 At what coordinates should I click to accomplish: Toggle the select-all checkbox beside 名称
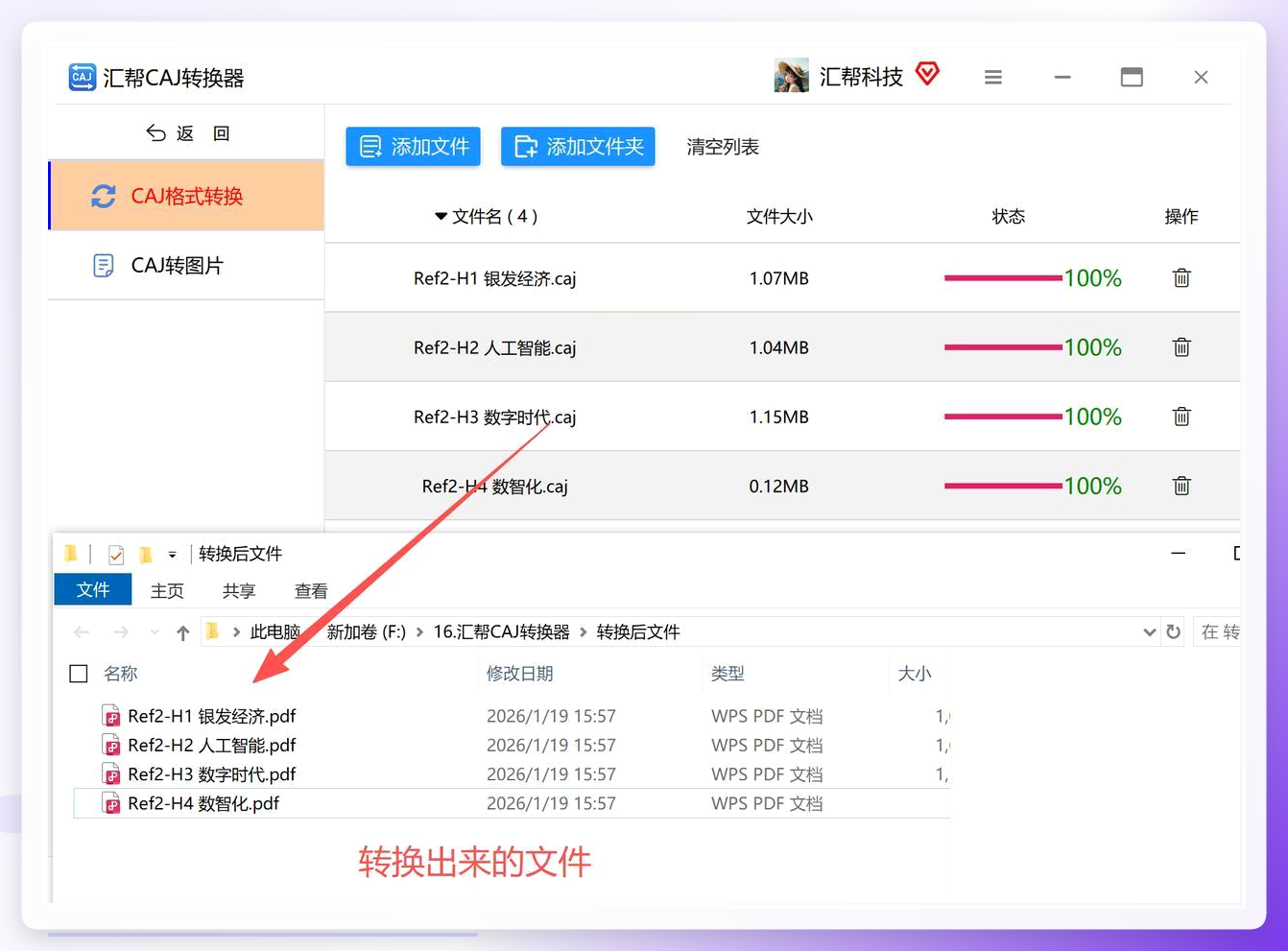tap(79, 674)
